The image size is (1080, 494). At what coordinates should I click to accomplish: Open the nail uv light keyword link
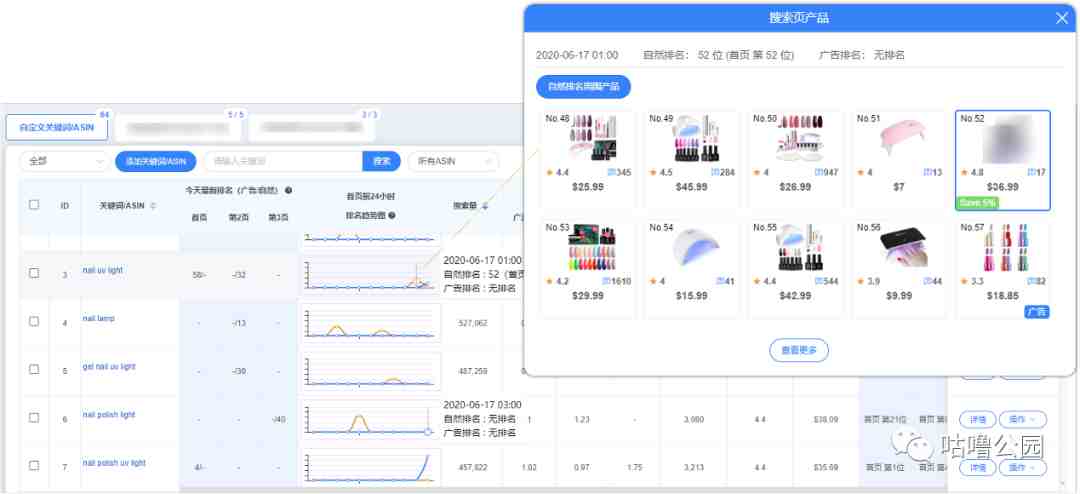tap(103, 270)
